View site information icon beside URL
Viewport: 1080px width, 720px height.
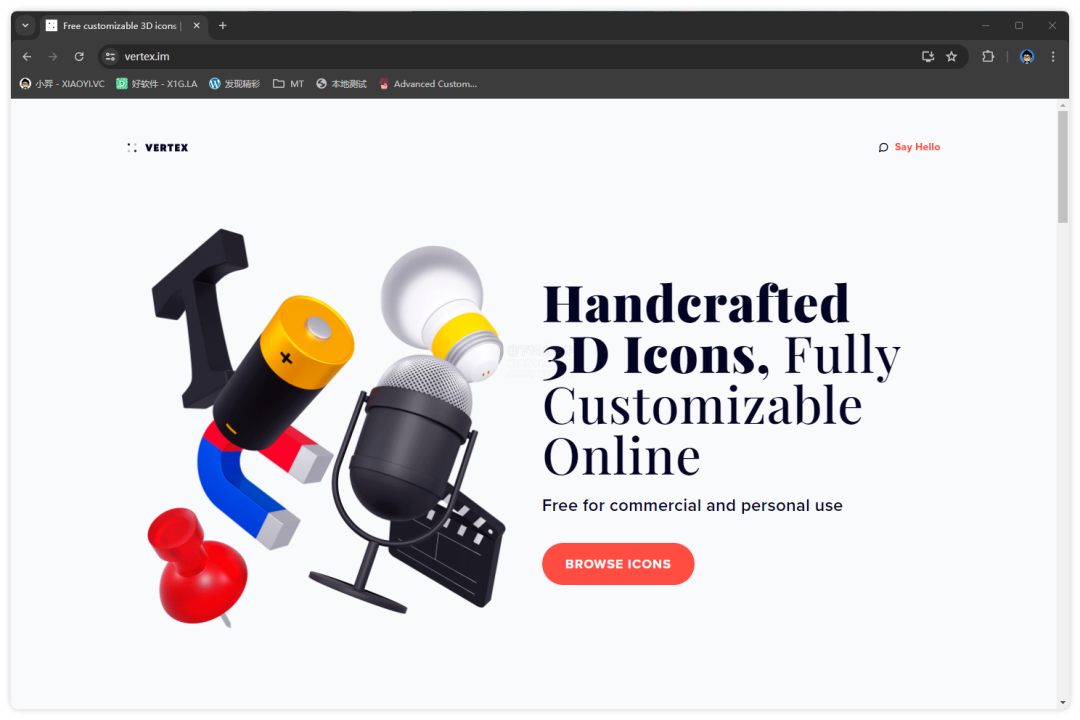pos(110,56)
